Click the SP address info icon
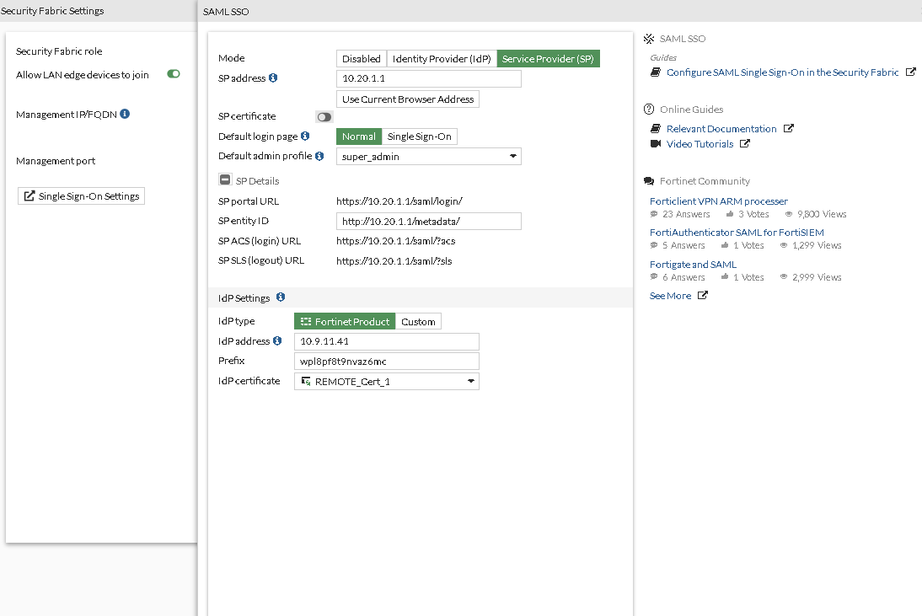 point(273,78)
